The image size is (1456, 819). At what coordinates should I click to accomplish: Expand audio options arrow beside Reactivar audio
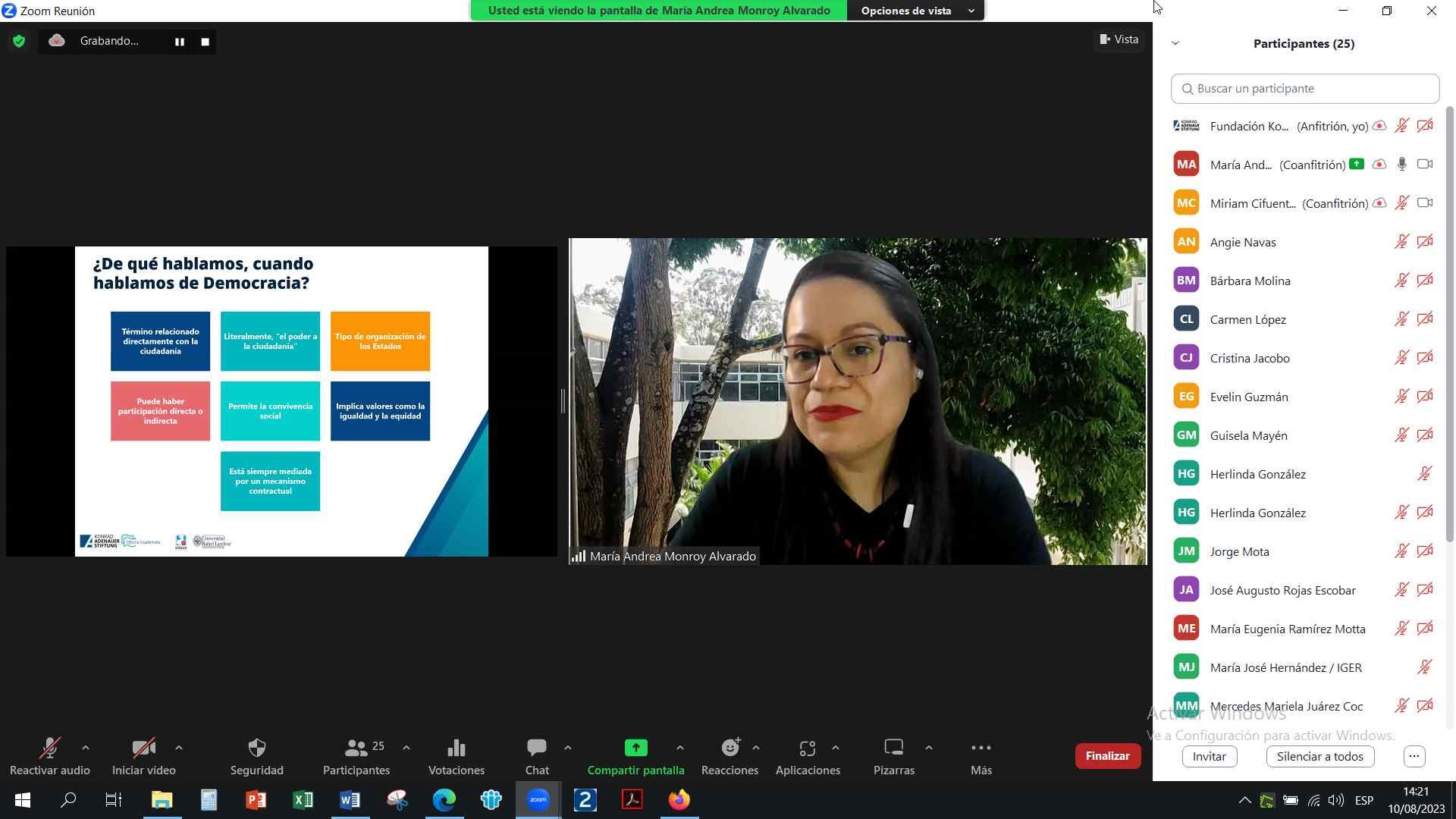point(86,748)
